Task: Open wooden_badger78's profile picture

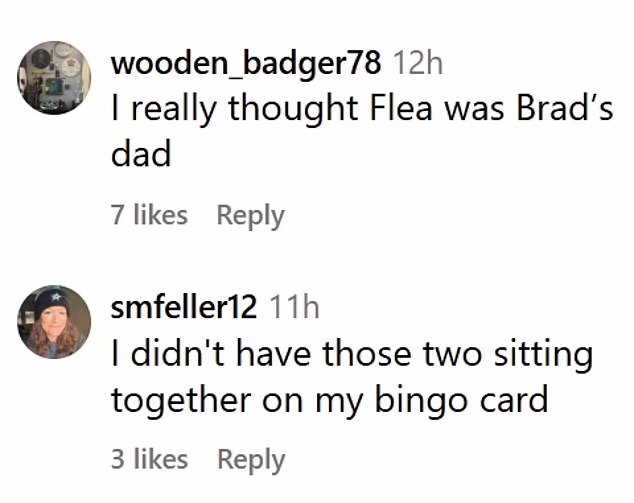Action: [x=54, y=76]
